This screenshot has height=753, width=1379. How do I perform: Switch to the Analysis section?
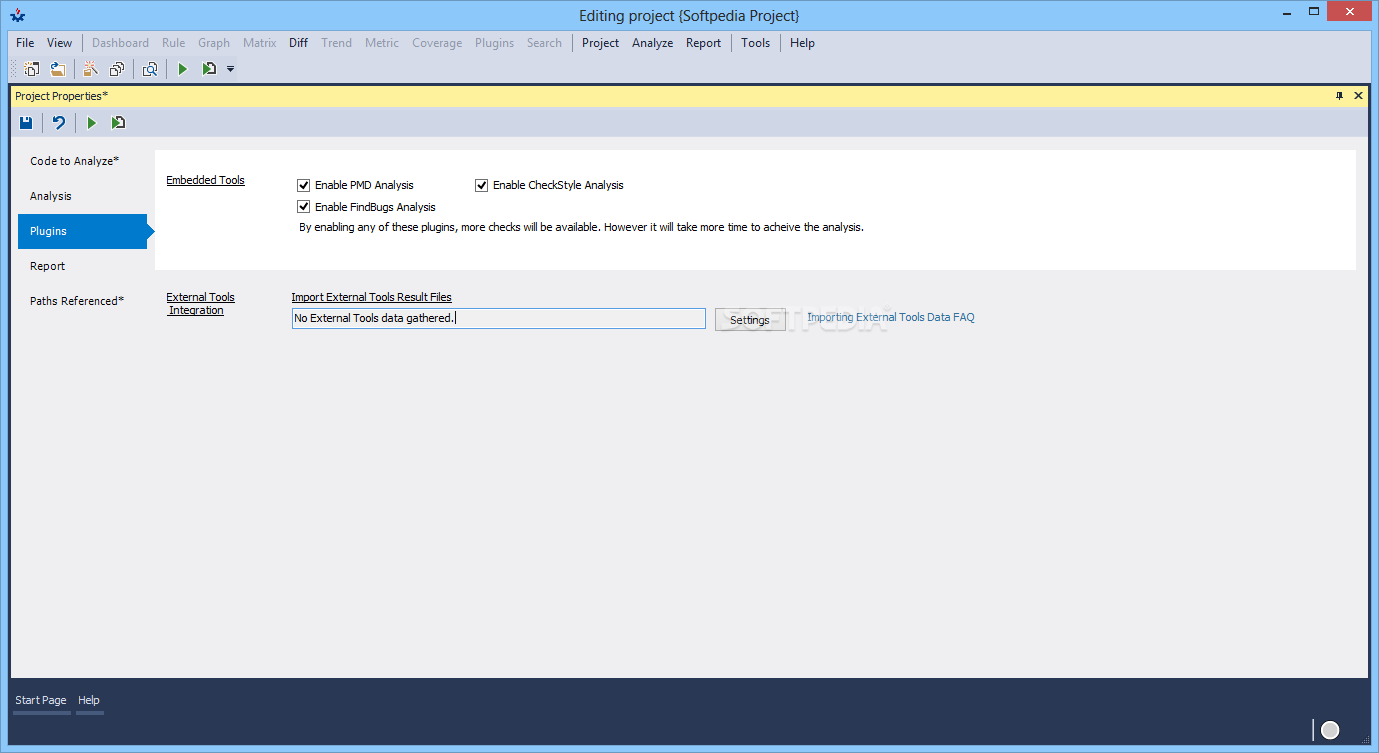82,196
